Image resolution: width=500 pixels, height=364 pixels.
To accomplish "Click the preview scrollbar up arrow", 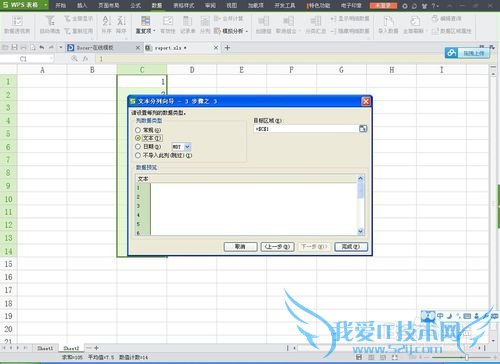I will click(x=360, y=178).
